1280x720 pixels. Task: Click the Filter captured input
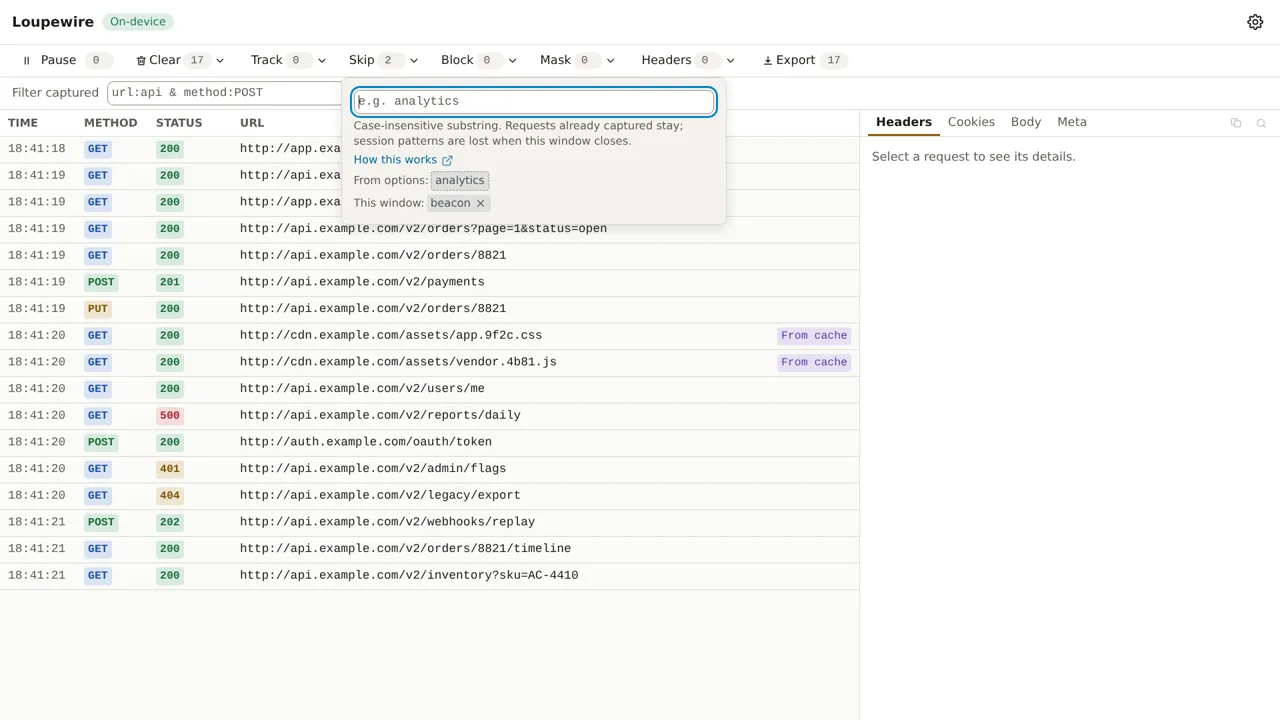225,92
